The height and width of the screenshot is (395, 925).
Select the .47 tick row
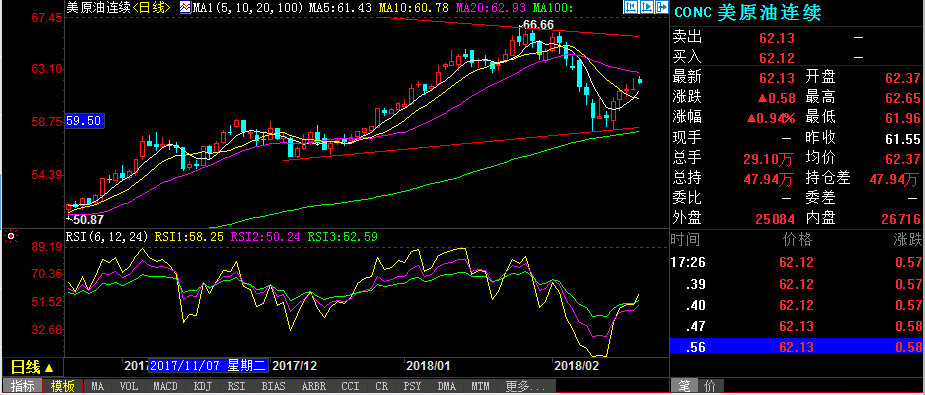[x=797, y=325]
